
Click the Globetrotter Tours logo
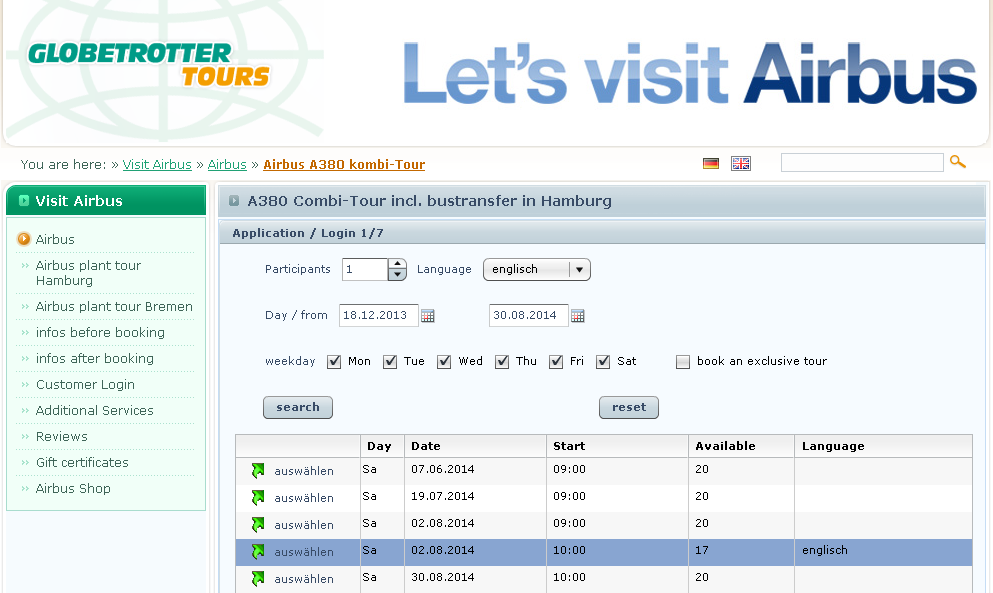[149, 65]
